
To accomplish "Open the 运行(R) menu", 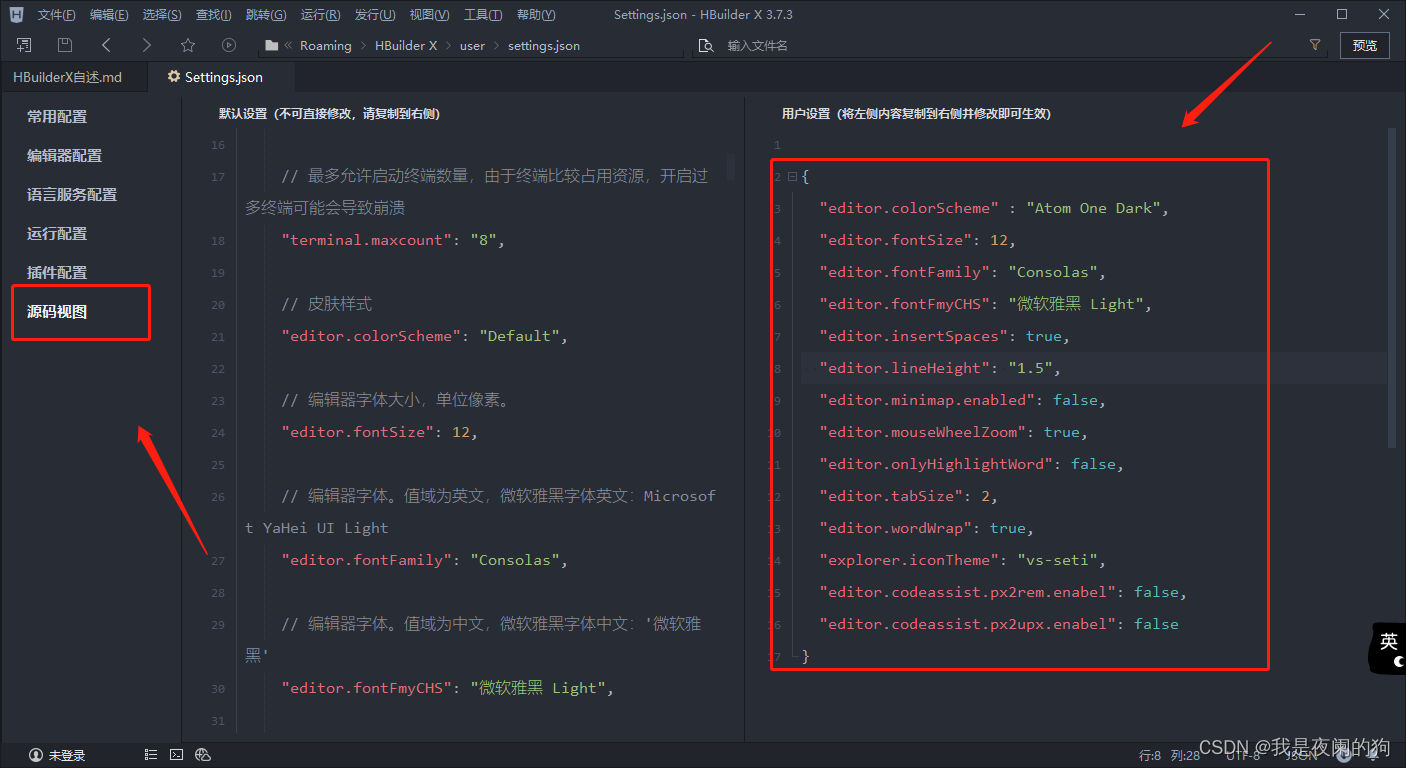I will tap(320, 15).
